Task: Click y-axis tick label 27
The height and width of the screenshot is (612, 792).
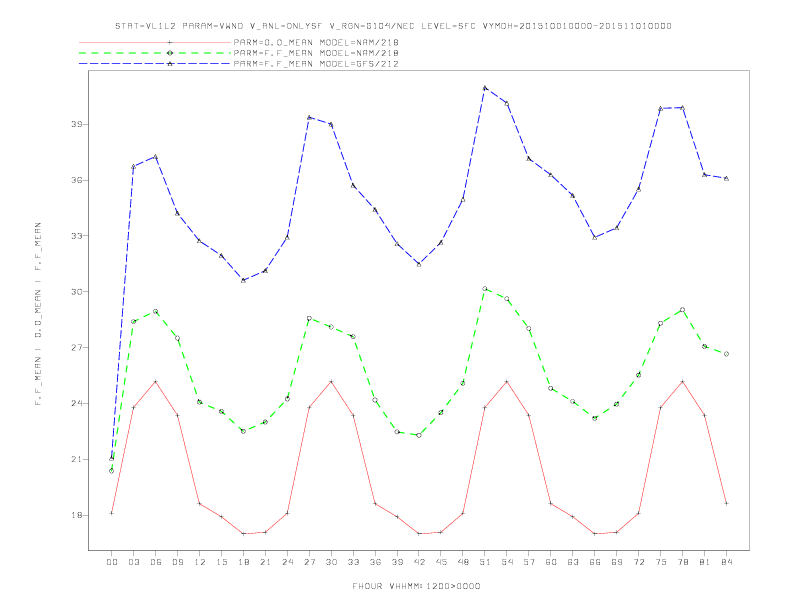Action: 76,347
